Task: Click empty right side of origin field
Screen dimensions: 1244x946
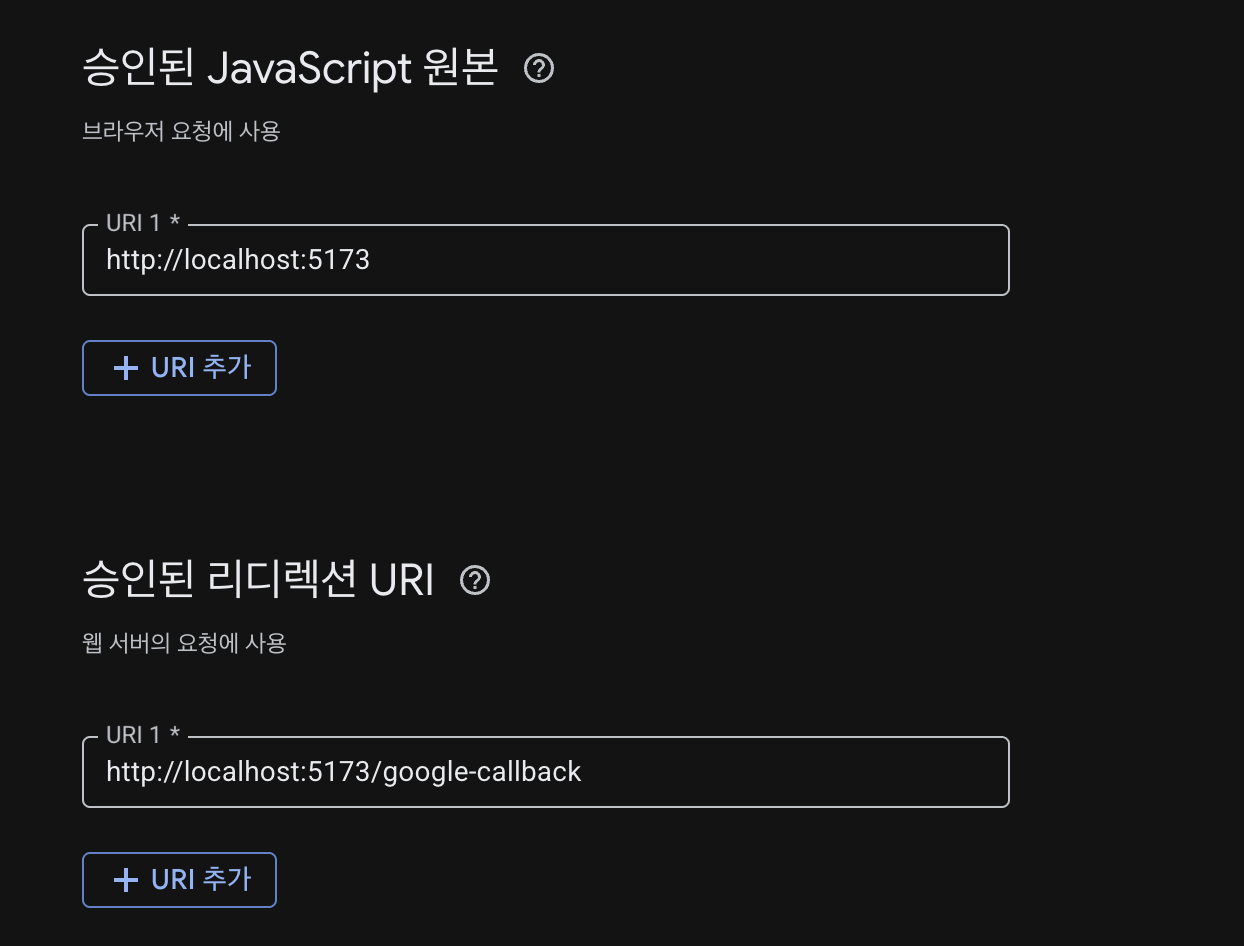Action: coord(800,261)
